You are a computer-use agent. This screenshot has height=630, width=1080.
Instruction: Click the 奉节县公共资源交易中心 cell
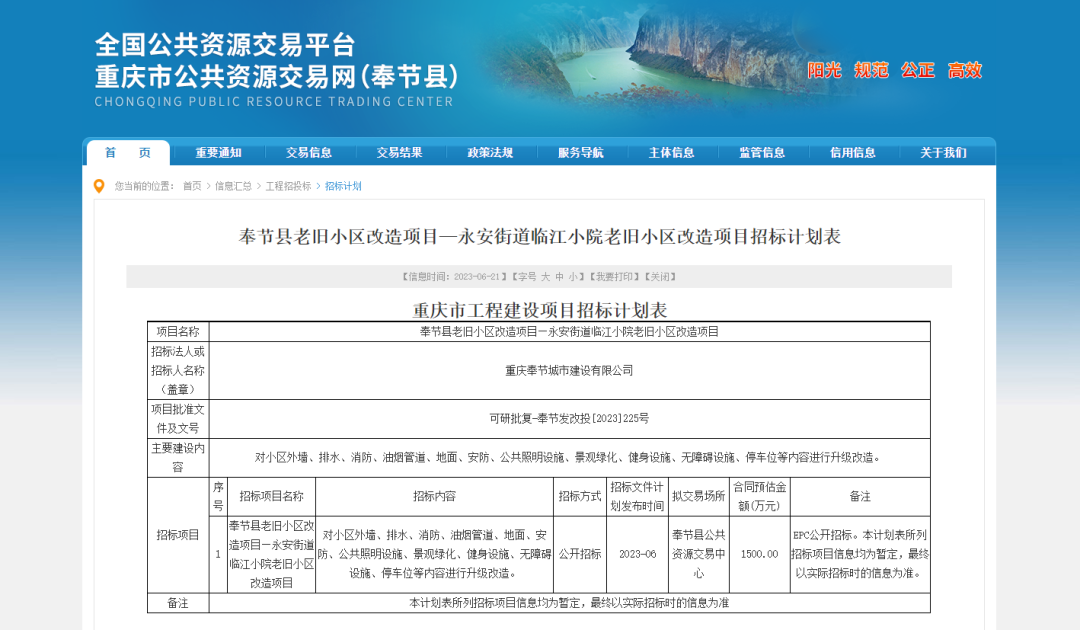pyautogui.click(x=698, y=554)
